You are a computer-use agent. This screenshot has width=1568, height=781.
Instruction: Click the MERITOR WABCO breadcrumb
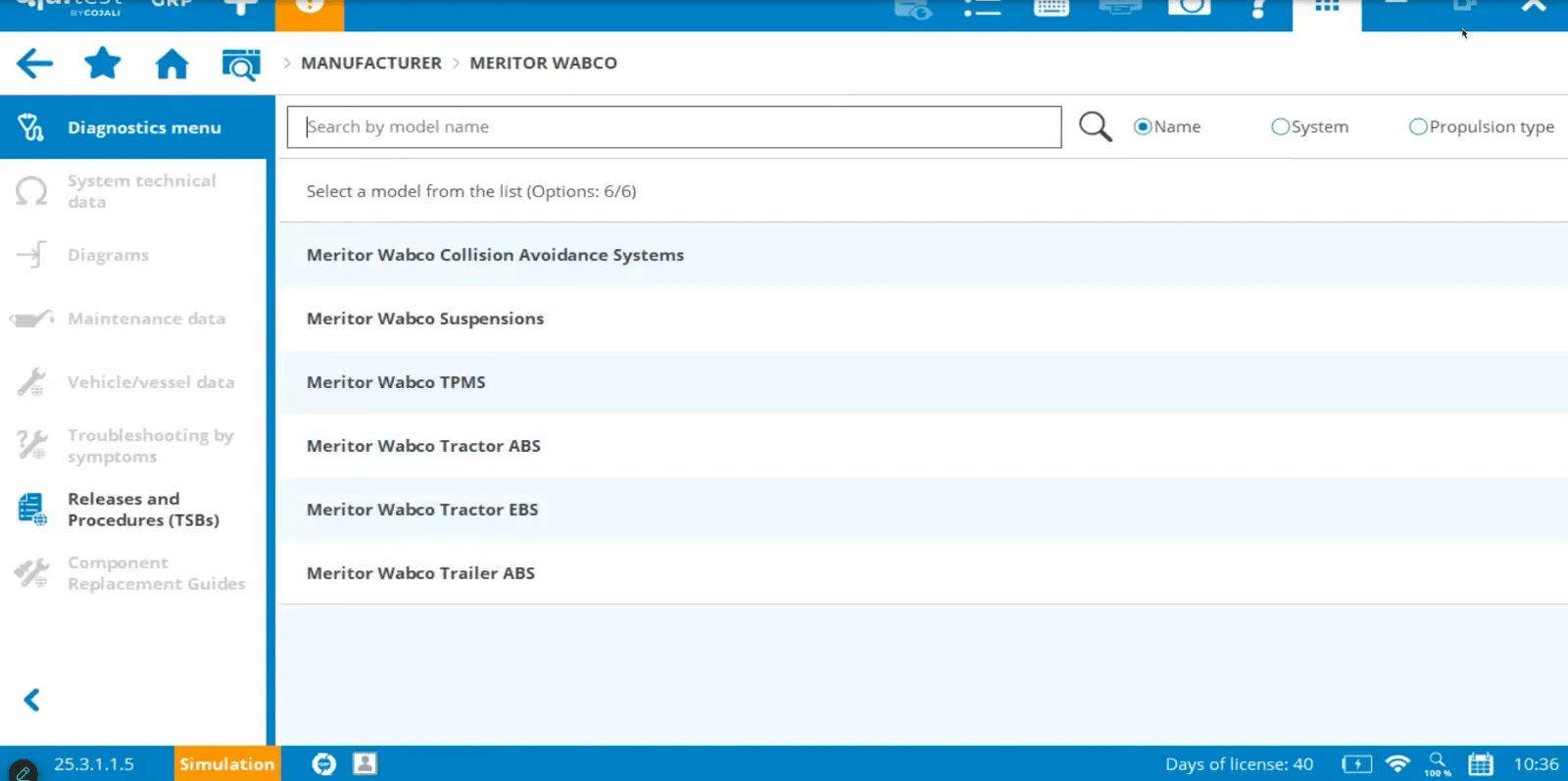pos(543,63)
